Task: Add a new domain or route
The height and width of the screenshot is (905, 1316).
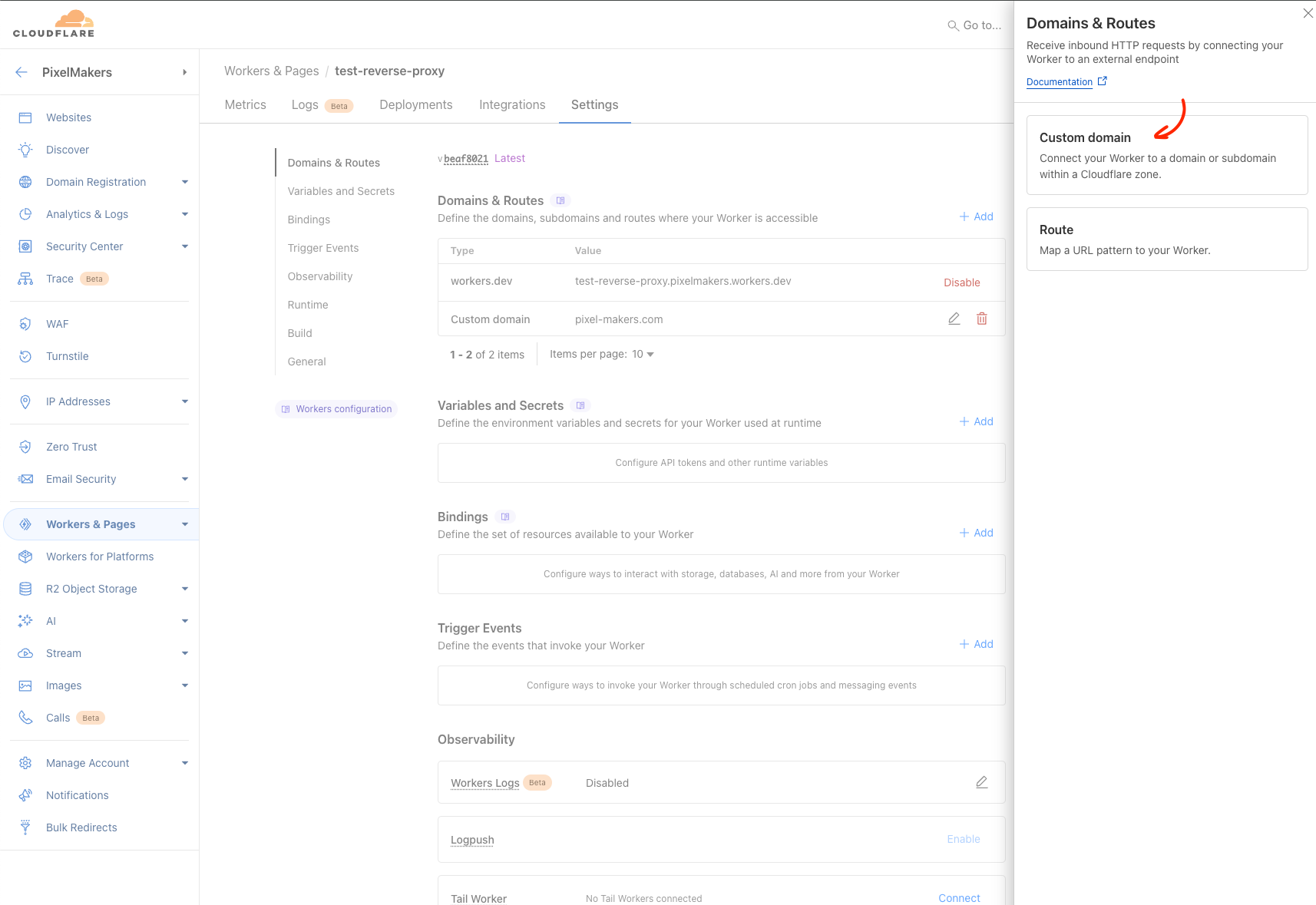Action: click(x=977, y=216)
